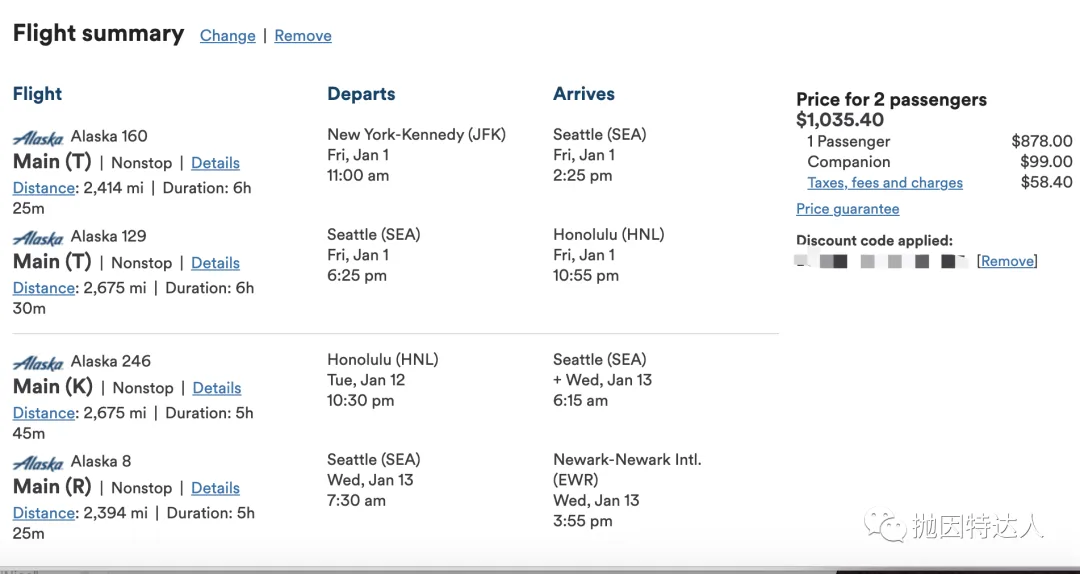Open Details for Alaska 129 flight

coord(215,263)
